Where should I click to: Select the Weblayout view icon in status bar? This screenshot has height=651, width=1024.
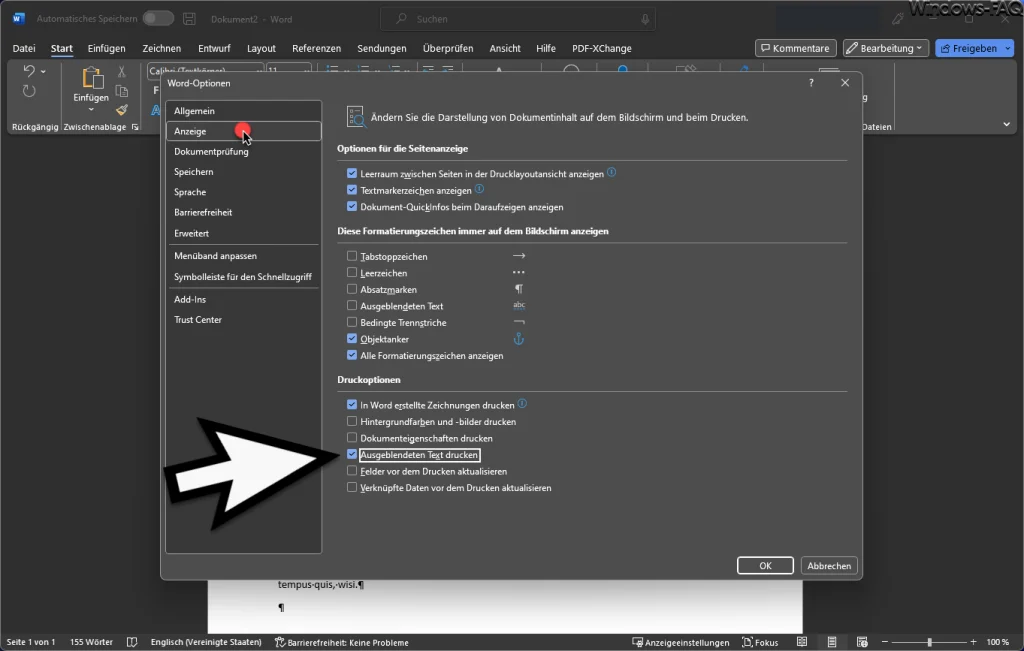[862, 643]
